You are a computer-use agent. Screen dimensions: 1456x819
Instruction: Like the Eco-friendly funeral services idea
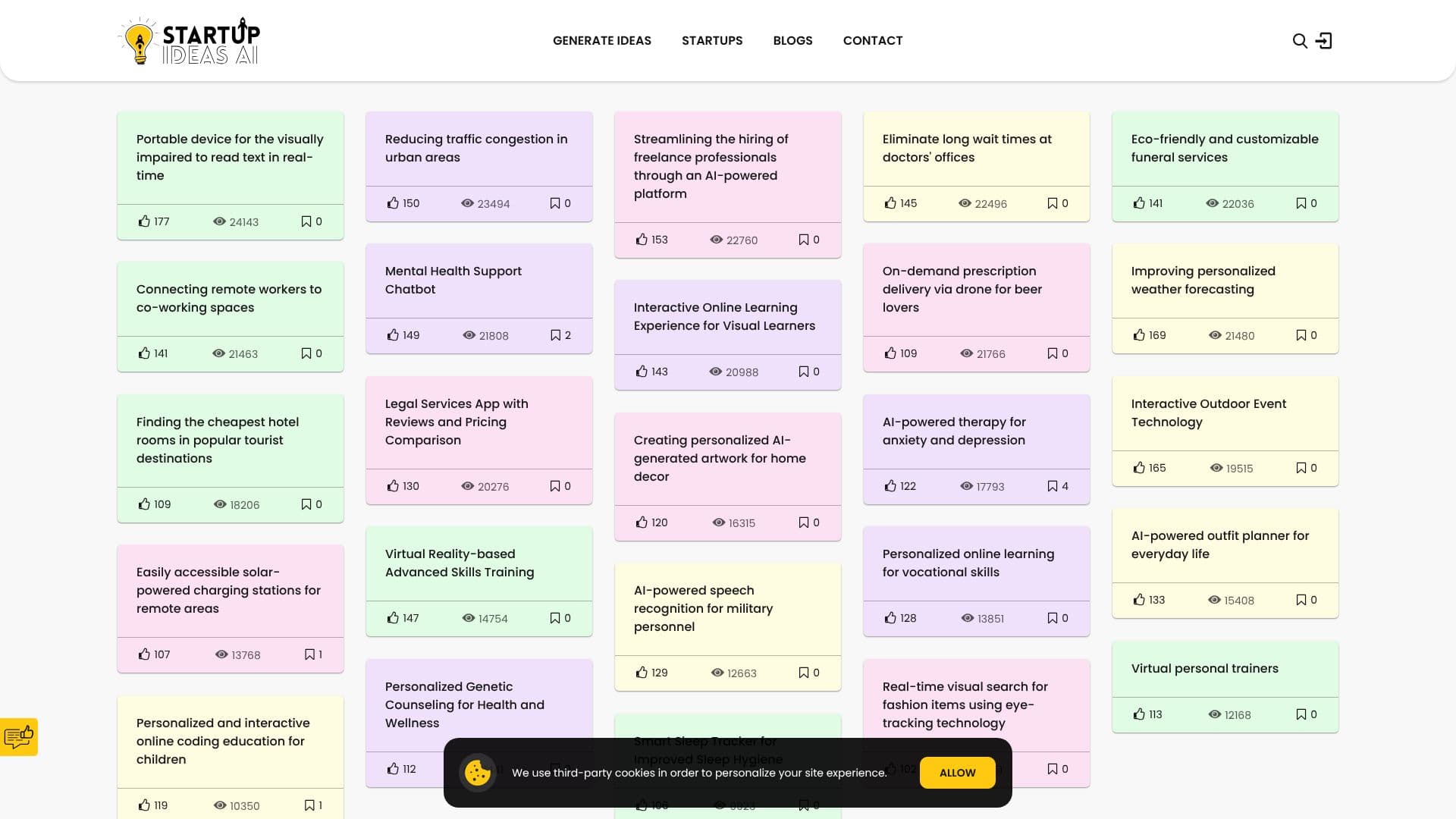[x=1139, y=203]
